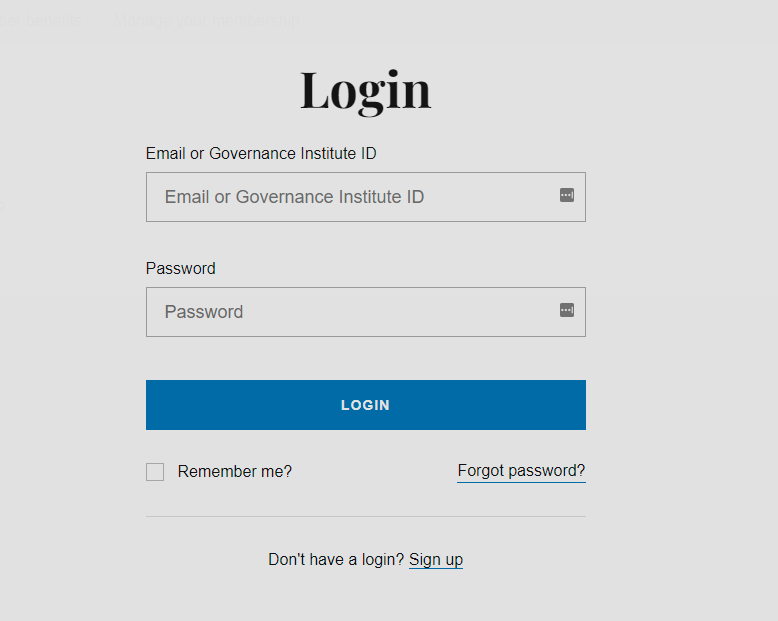Click the 'Password' placeholder inside the box
This screenshot has height=621, width=778.
tap(204, 312)
